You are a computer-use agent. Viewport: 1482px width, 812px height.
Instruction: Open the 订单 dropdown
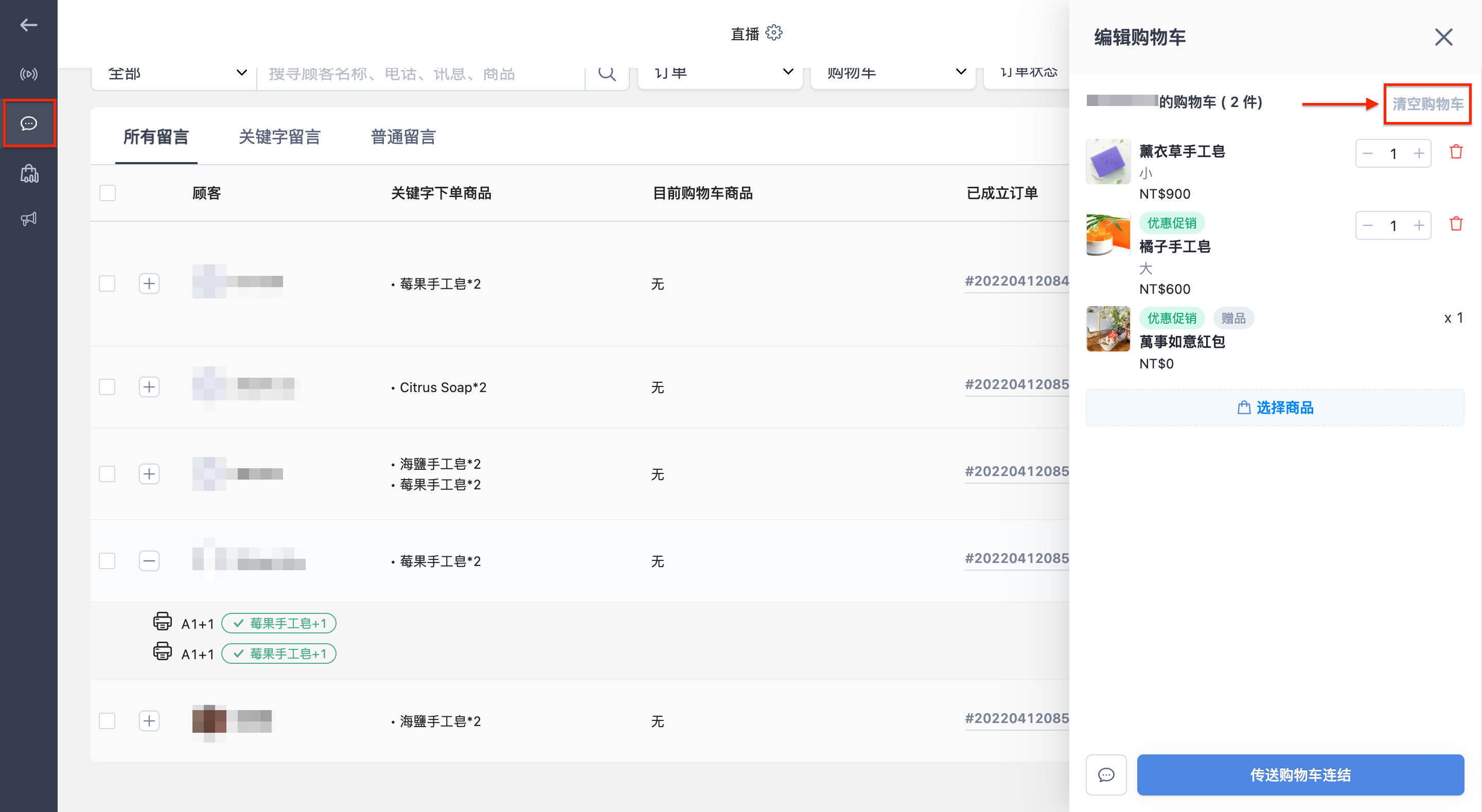(x=720, y=74)
